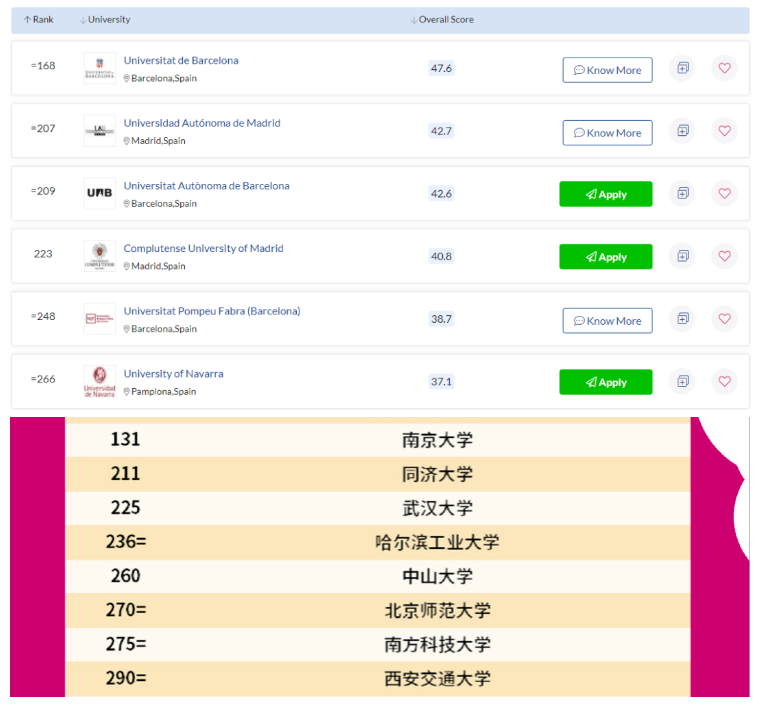This screenshot has height=712, width=766.
Task: Click the 西安交通大学 row name
Action: (x=437, y=678)
